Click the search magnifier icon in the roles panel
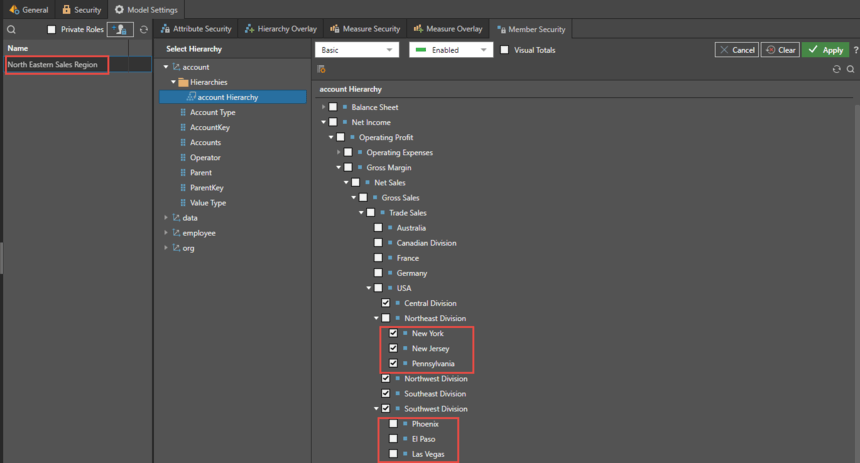The height and width of the screenshot is (463, 860). [11, 30]
